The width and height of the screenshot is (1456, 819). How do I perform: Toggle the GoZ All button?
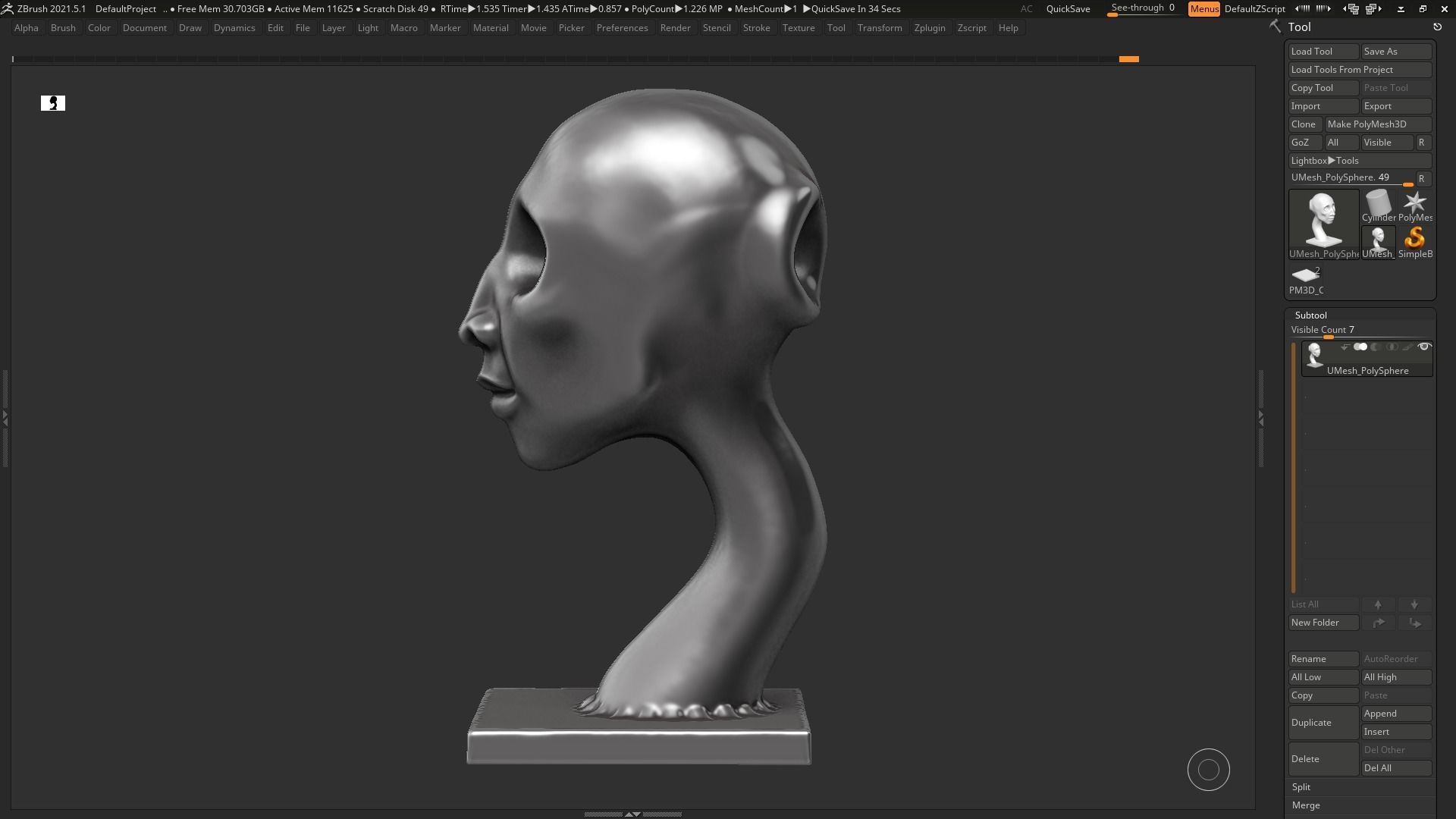click(1341, 143)
